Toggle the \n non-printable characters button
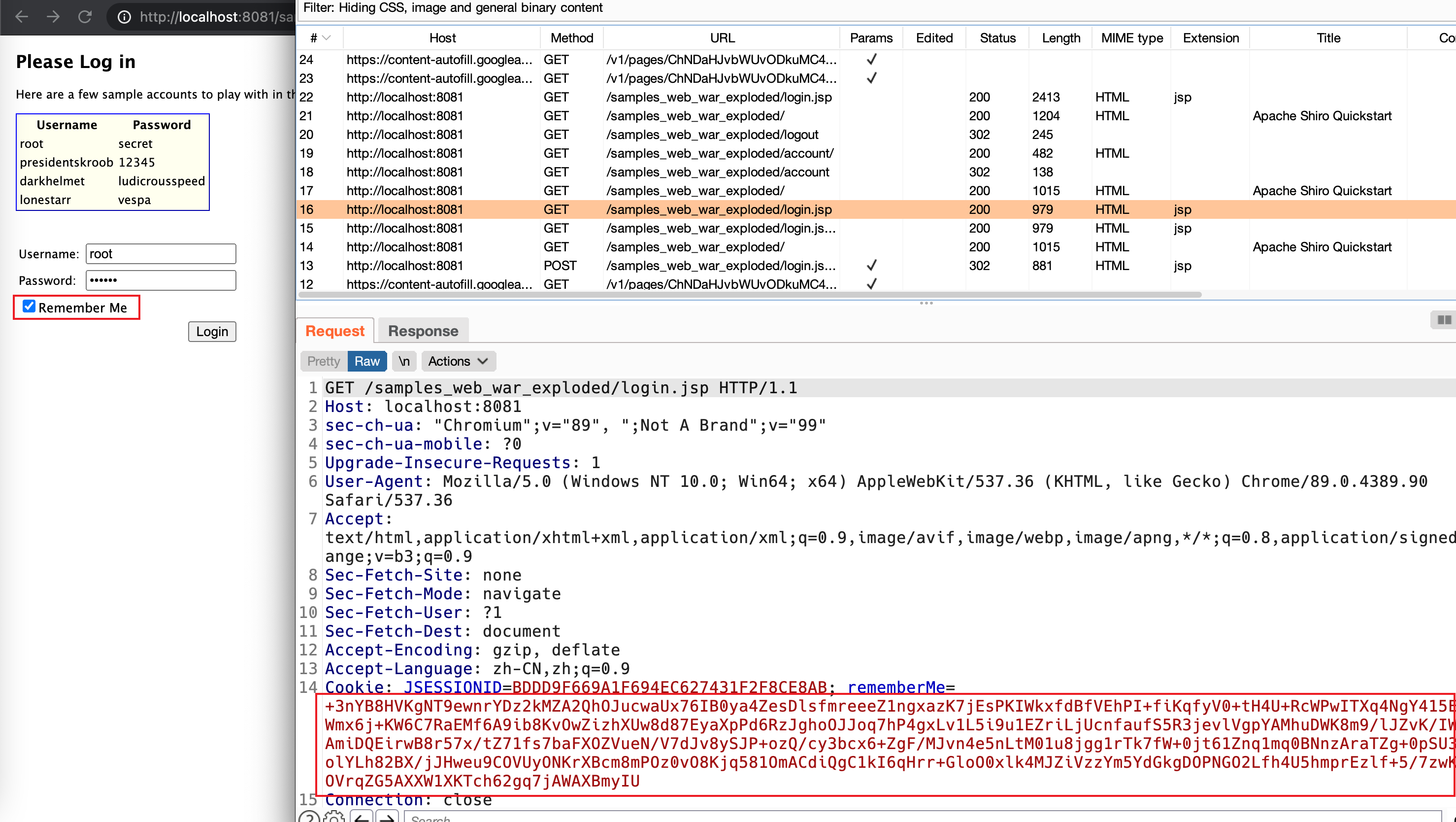 click(404, 361)
